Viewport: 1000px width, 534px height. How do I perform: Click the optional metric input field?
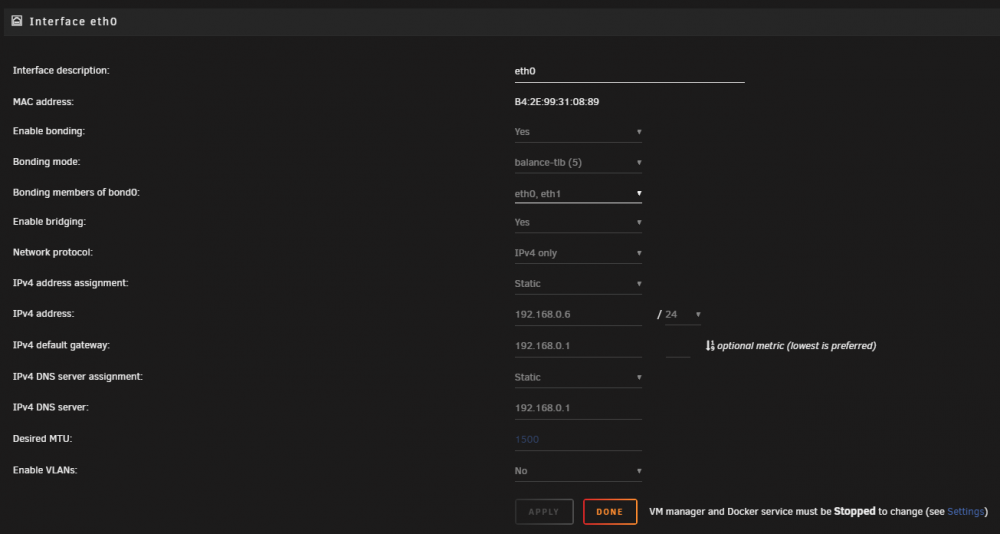[x=678, y=346]
